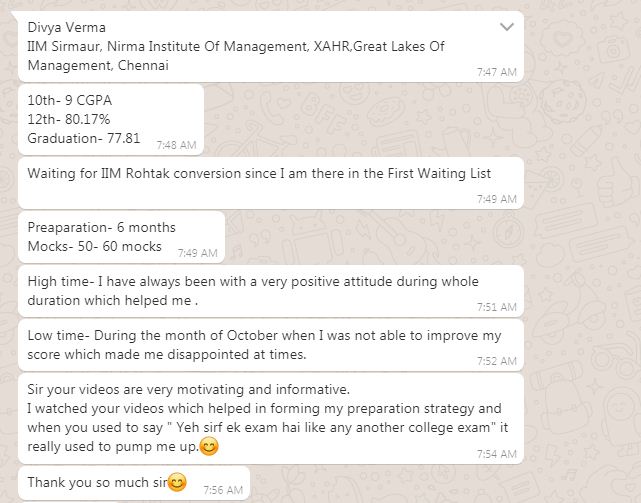Click the 7:51 AM timestamp
Image resolution: width=641 pixels, height=503 pixels.
497,307
